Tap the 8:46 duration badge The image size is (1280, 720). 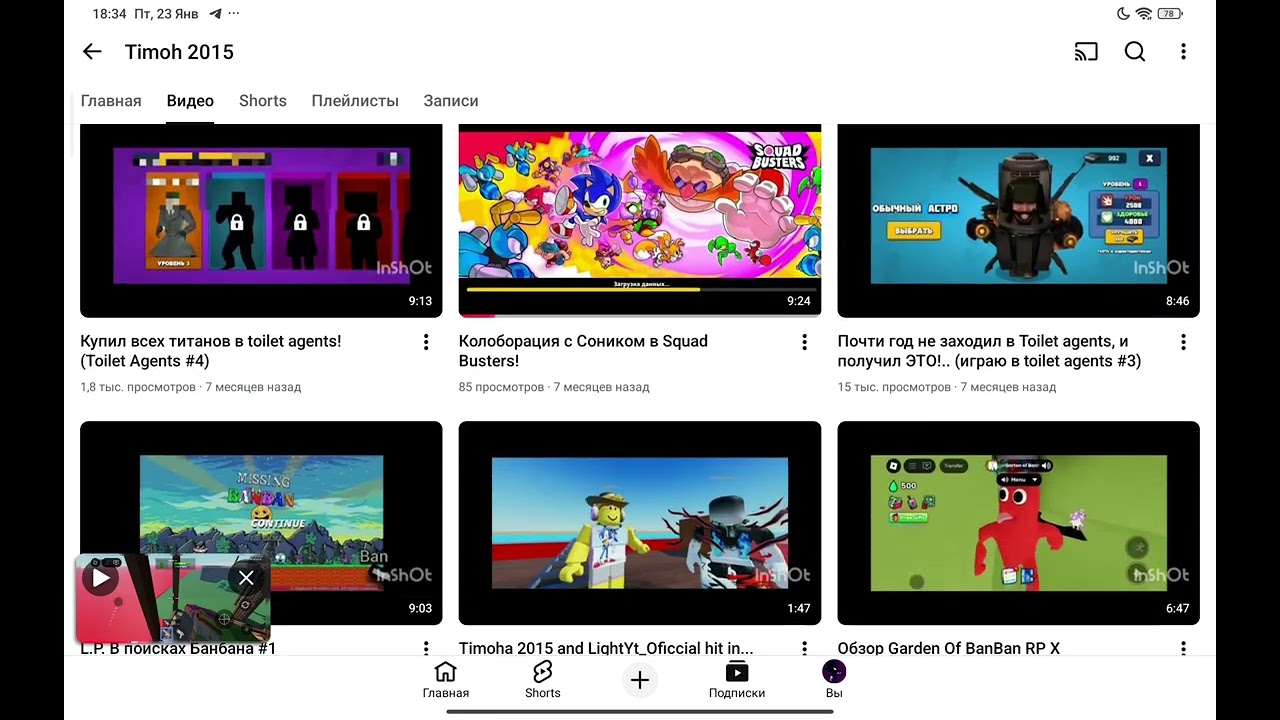pyautogui.click(x=1177, y=301)
